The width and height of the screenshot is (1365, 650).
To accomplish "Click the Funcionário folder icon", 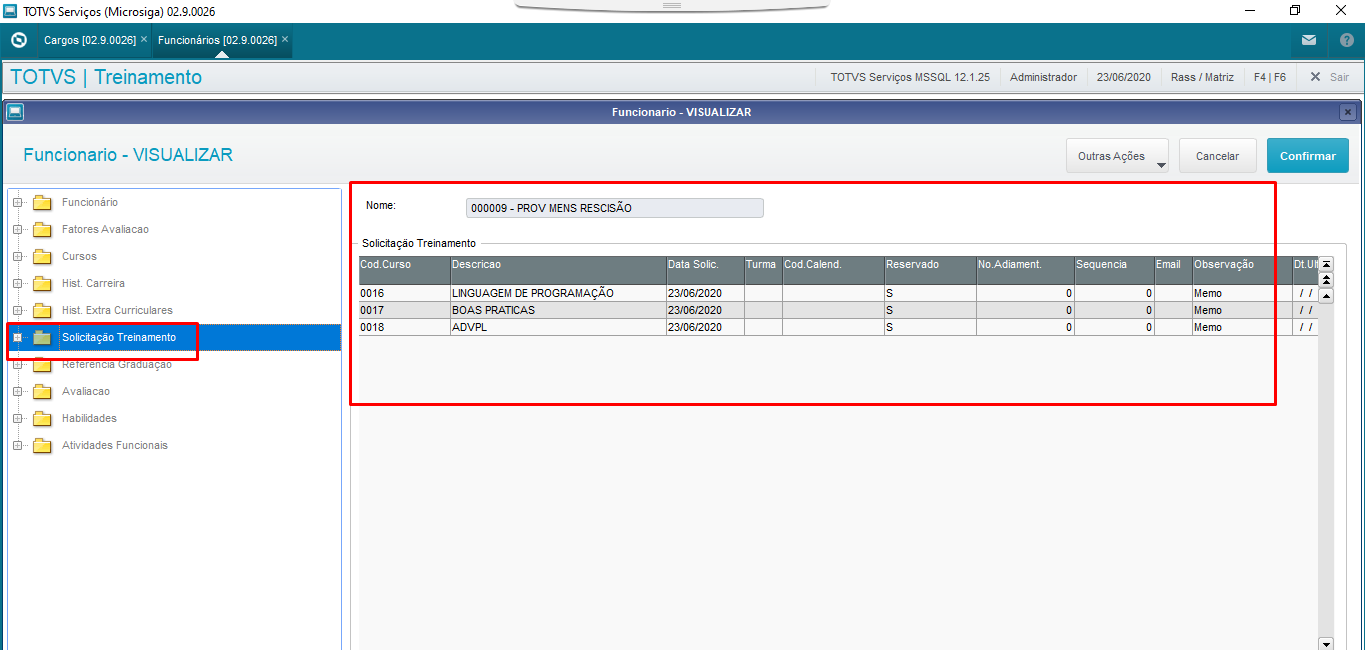I will [x=42, y=203].
